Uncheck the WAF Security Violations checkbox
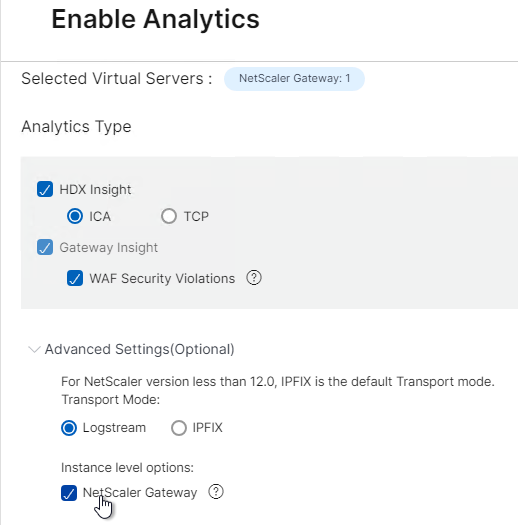 pyautogui.click(x=75, y=278)
